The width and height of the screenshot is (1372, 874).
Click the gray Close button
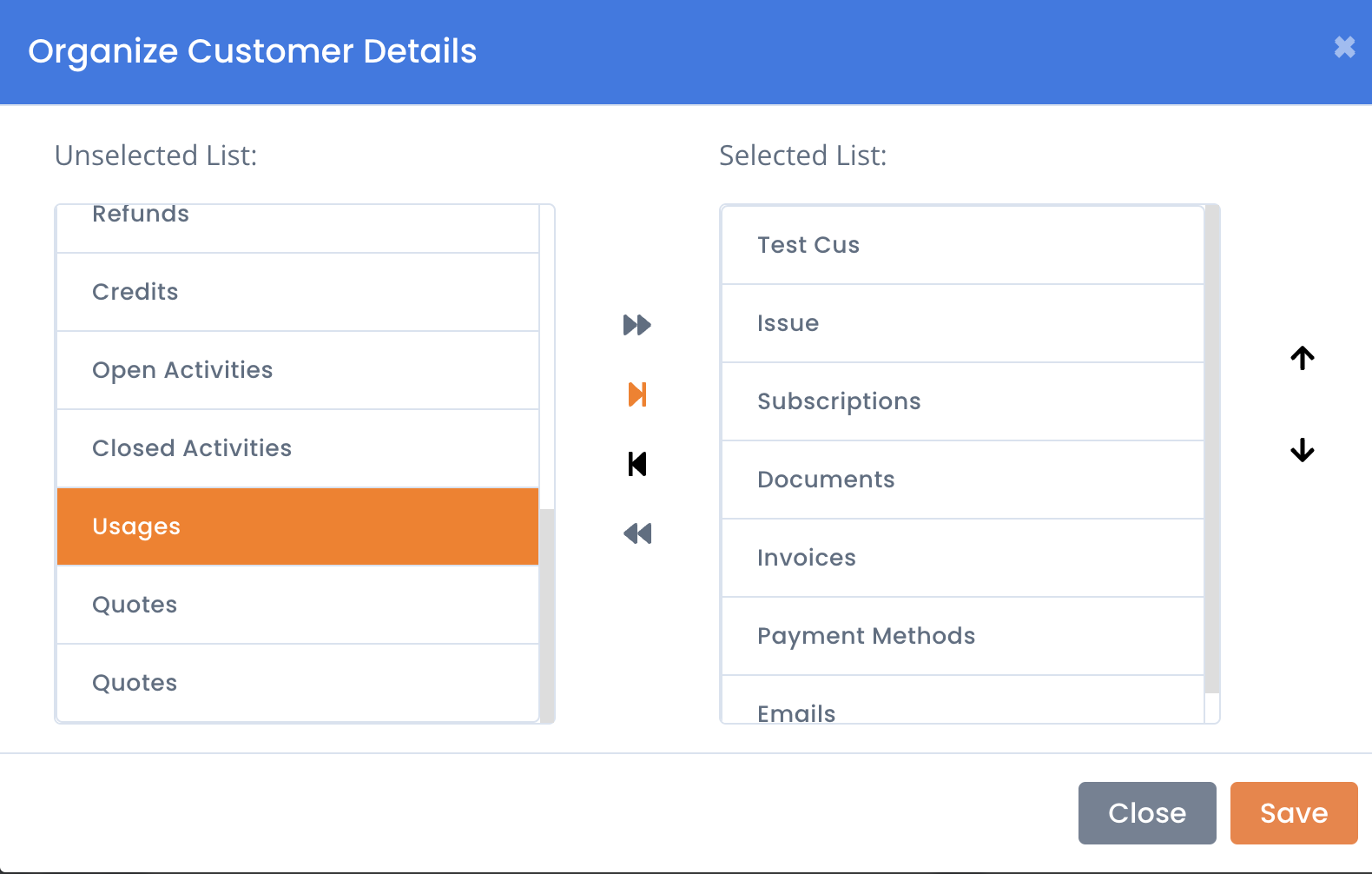[x=1147, y=813]
